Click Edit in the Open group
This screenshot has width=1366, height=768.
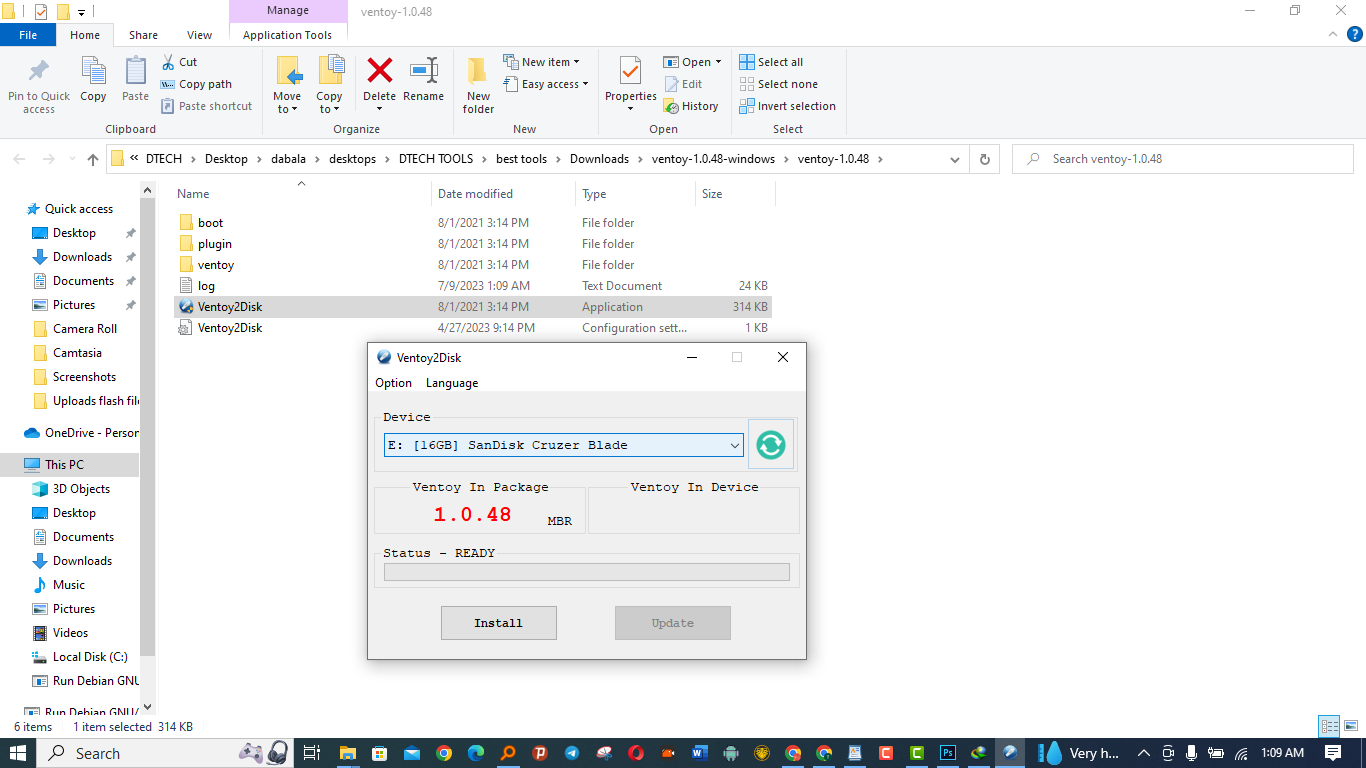tap(683, 84)
